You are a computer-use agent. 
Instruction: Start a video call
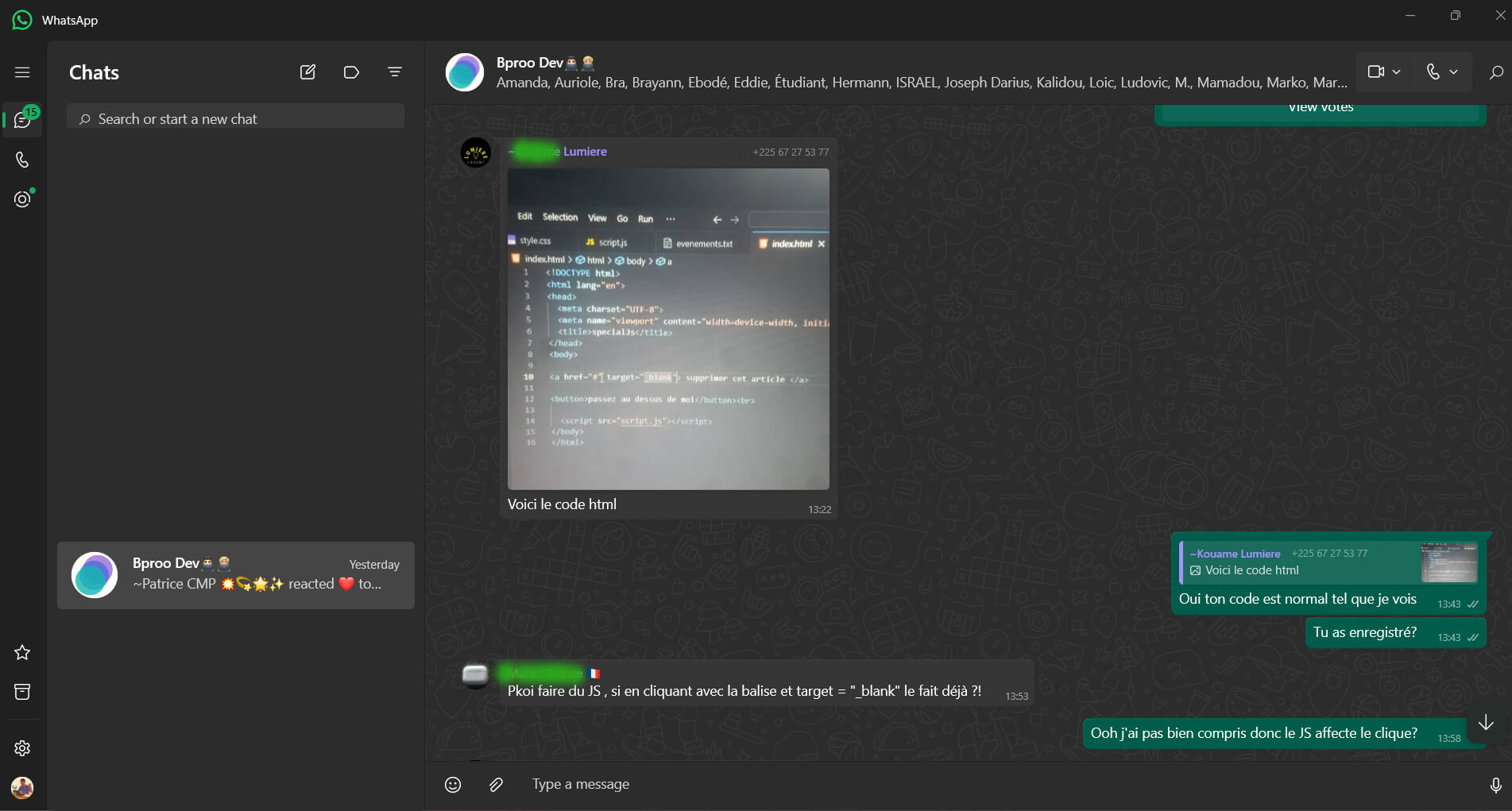coord(1375,72)
